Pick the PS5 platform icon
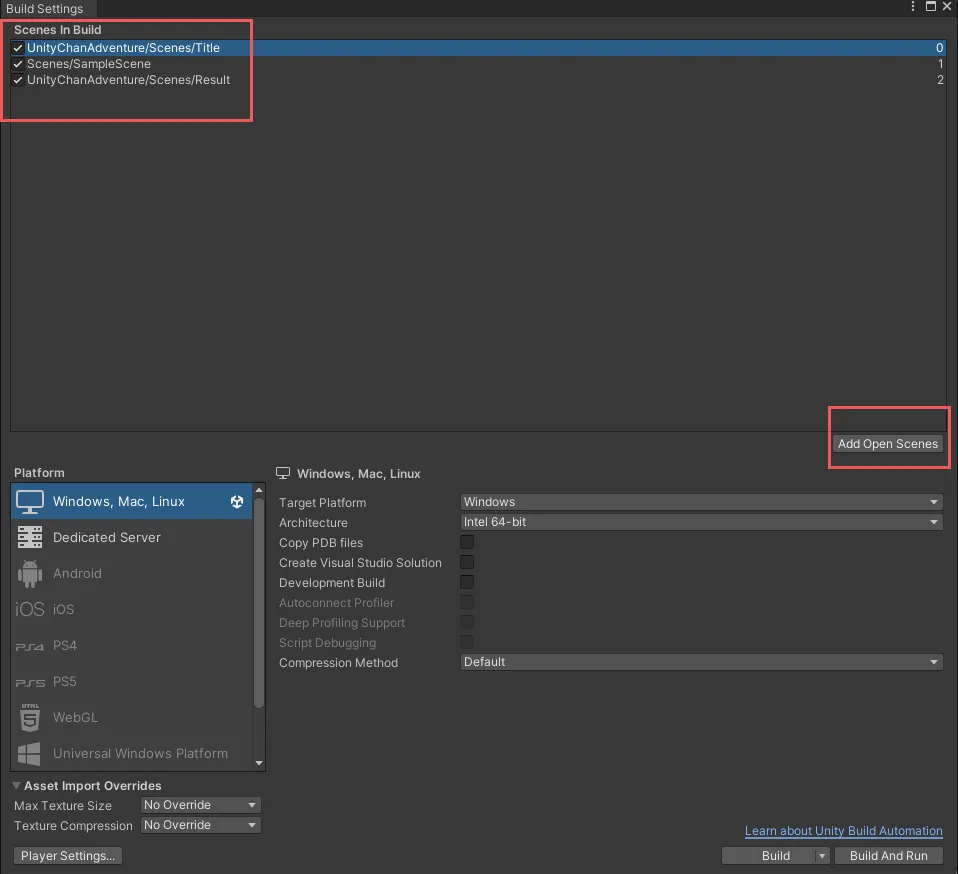958x874 pixels. pos(30,682)
